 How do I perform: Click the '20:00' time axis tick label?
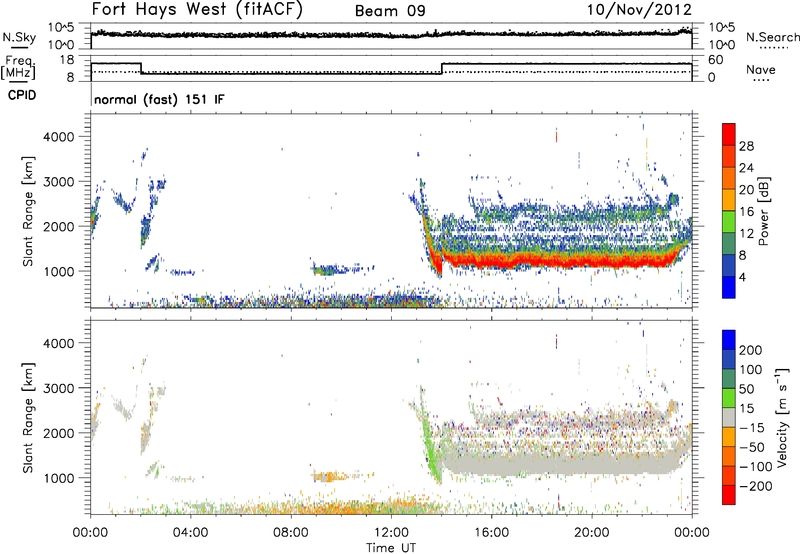(x=591, y=533)
